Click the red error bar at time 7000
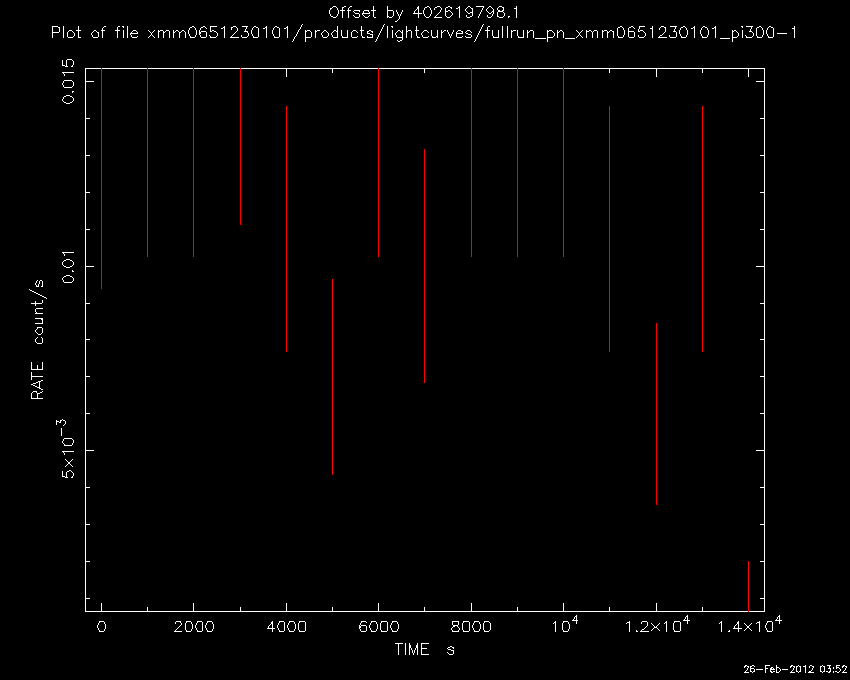This screenshot has height=680, width=850. pos(424,266)
